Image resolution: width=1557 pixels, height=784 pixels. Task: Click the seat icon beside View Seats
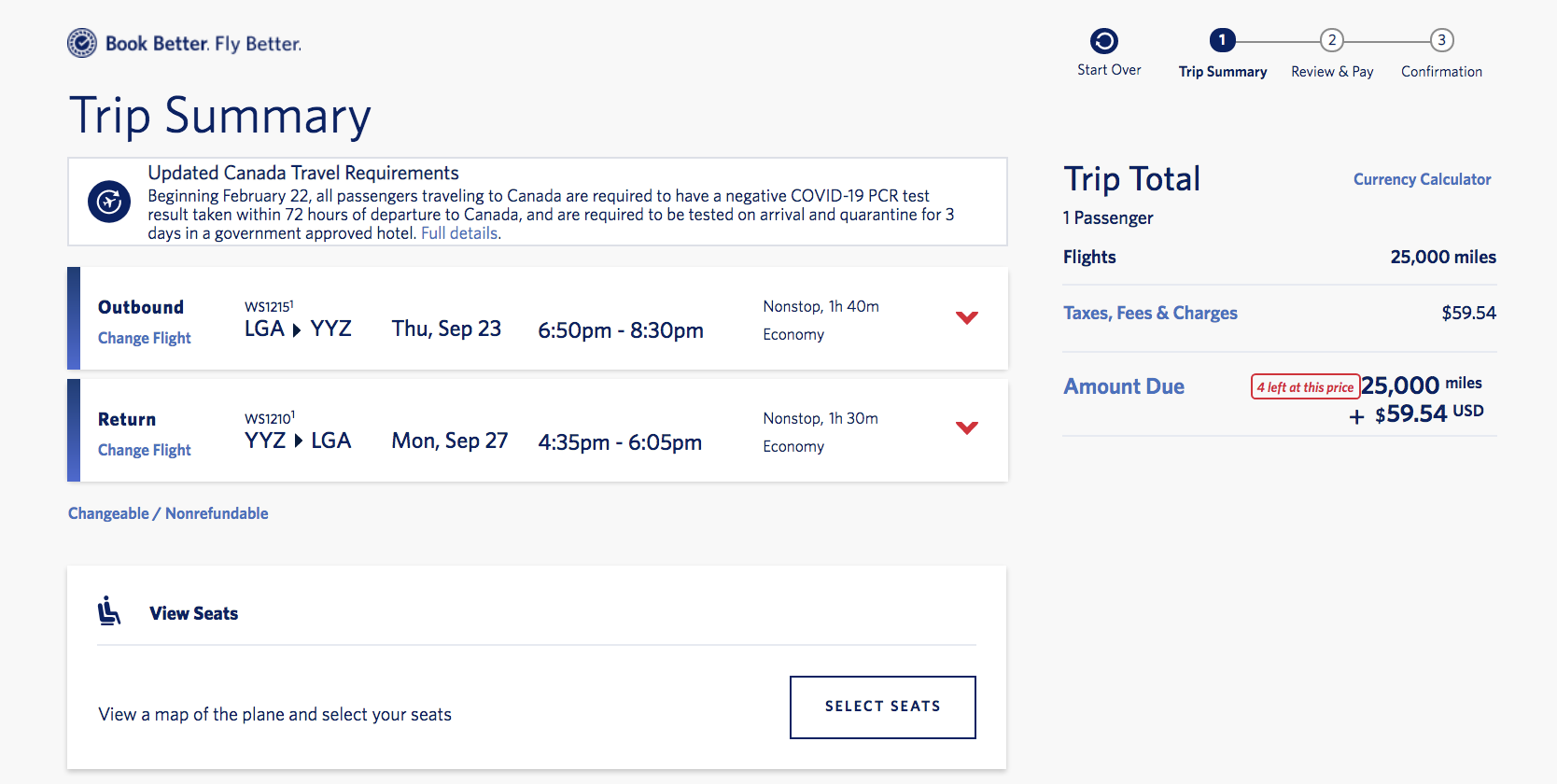[109, 611]
